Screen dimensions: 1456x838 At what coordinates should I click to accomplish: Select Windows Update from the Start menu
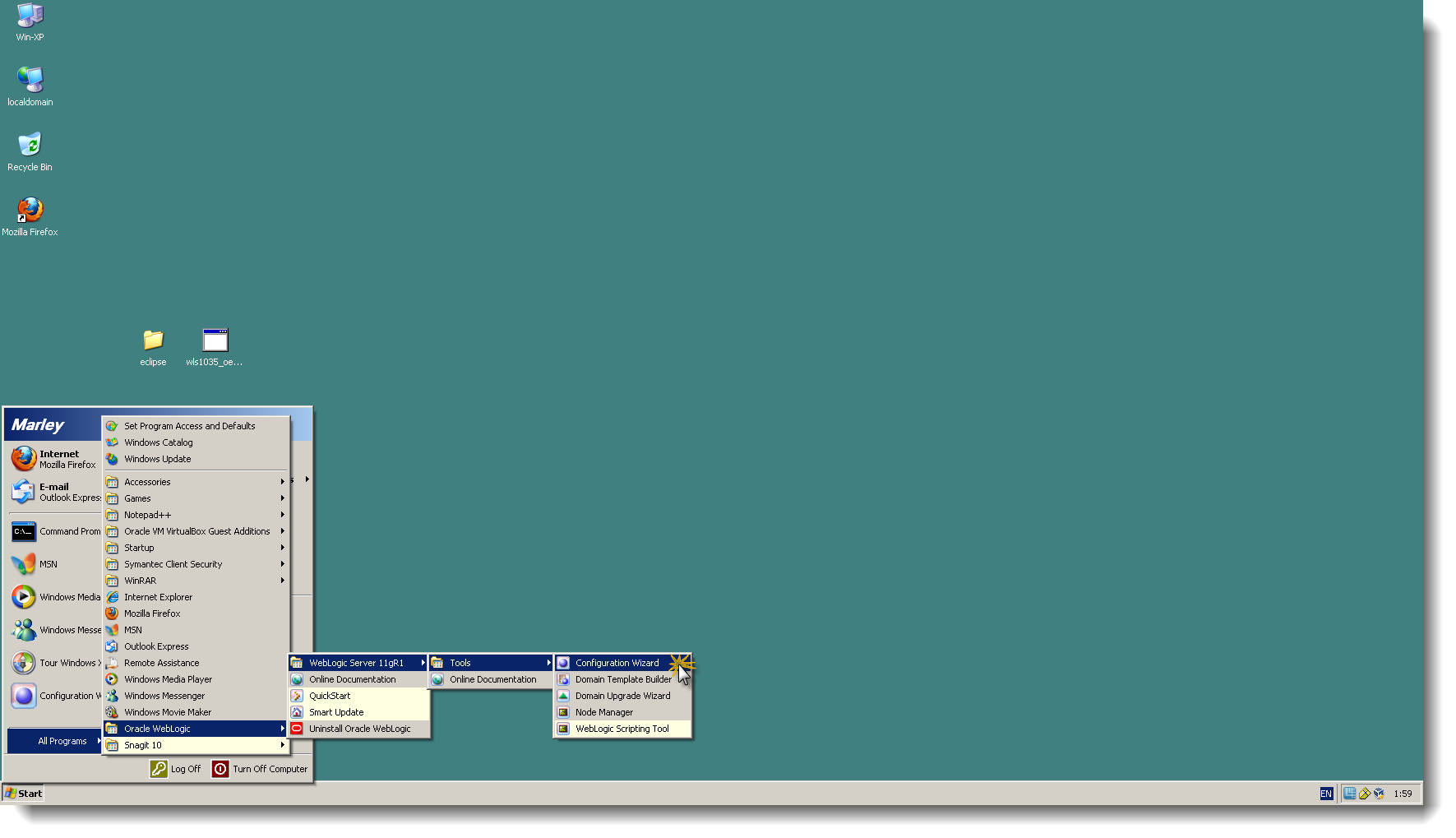[x=158, y=459]
